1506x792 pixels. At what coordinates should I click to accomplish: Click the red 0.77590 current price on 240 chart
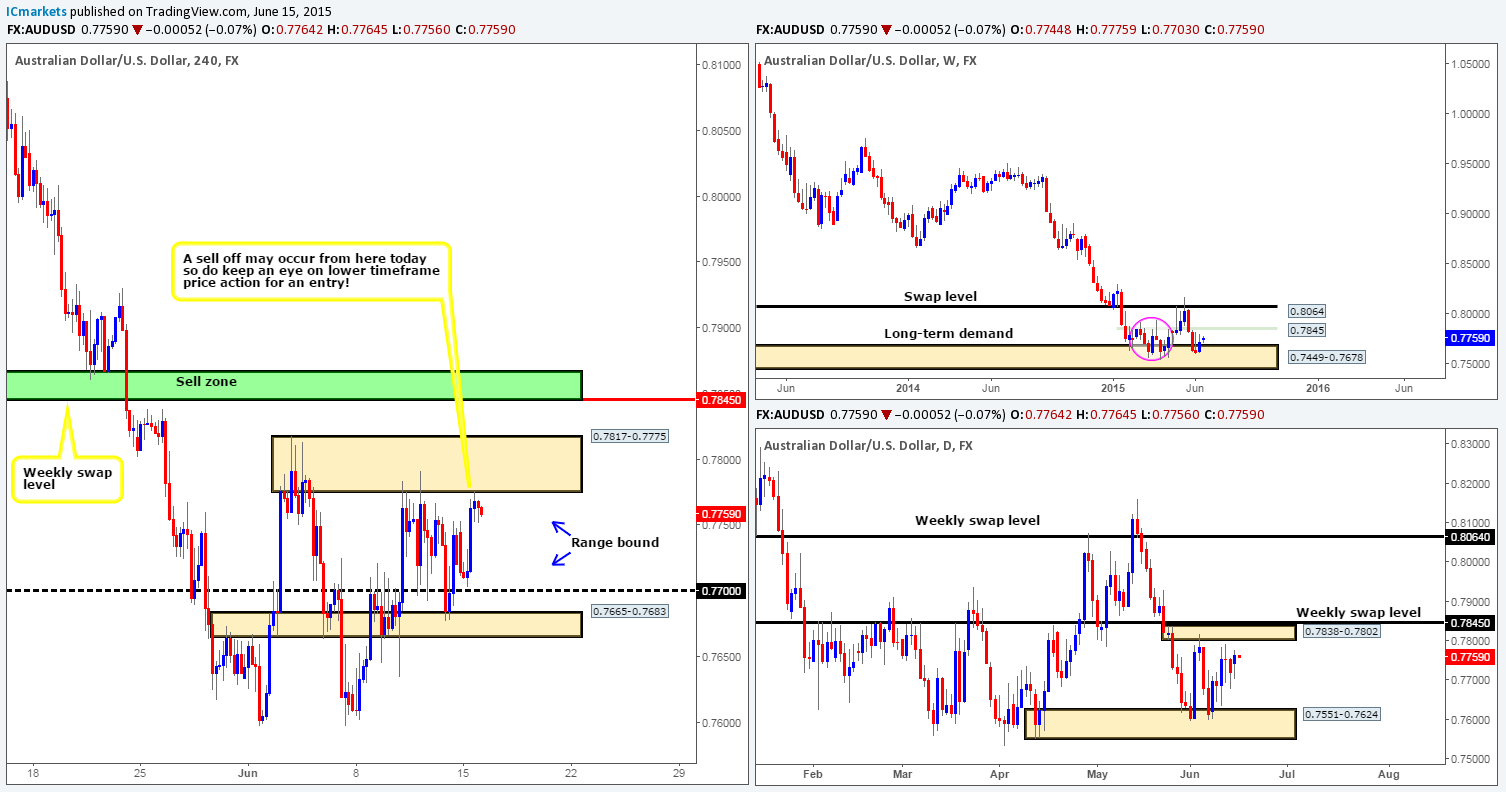click(x=720, y=514)
